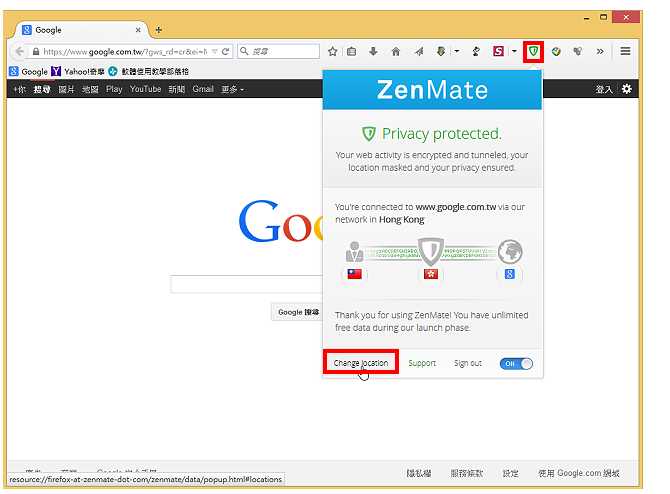Image resolution: width=670 pixels, height=494 pixels.
Task: Click the Google 搜尋 button
Action: point(297,312)
